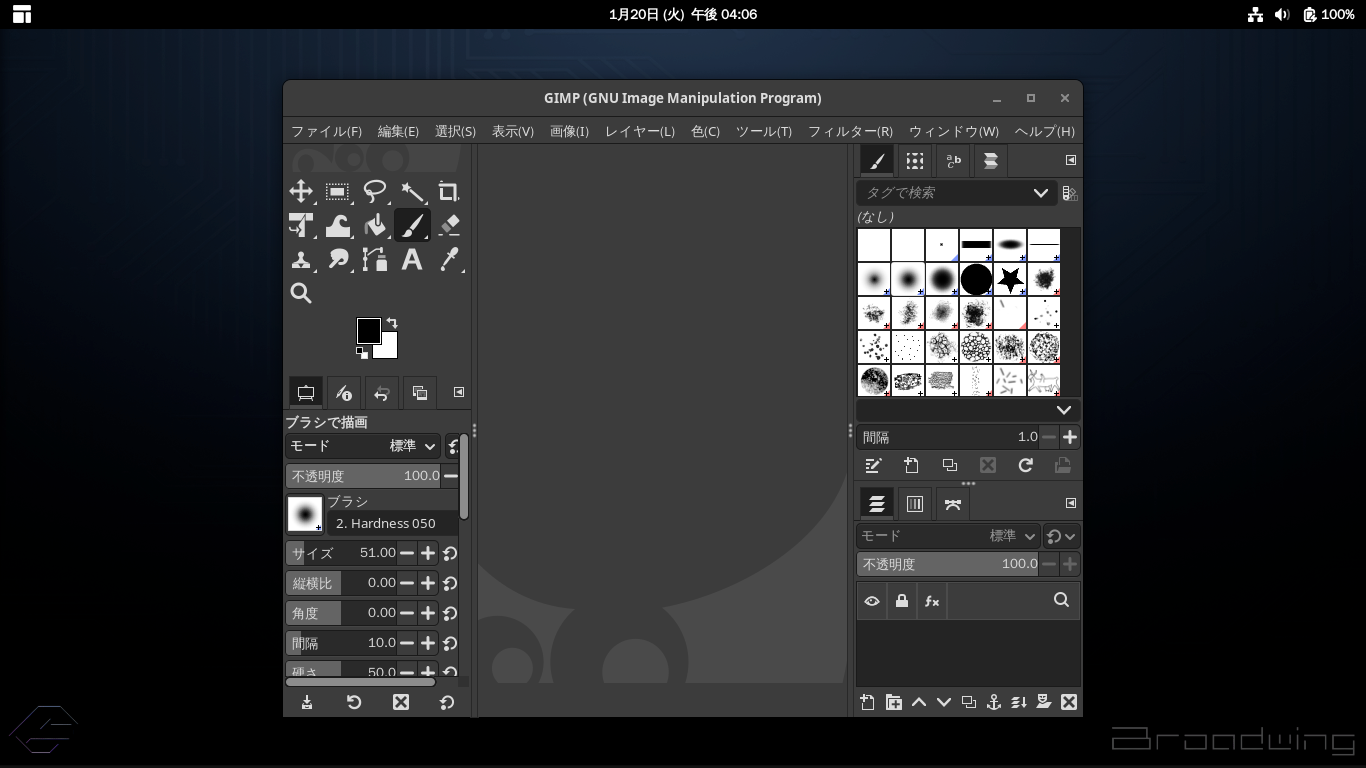Select the Text tool

[411, 260]
